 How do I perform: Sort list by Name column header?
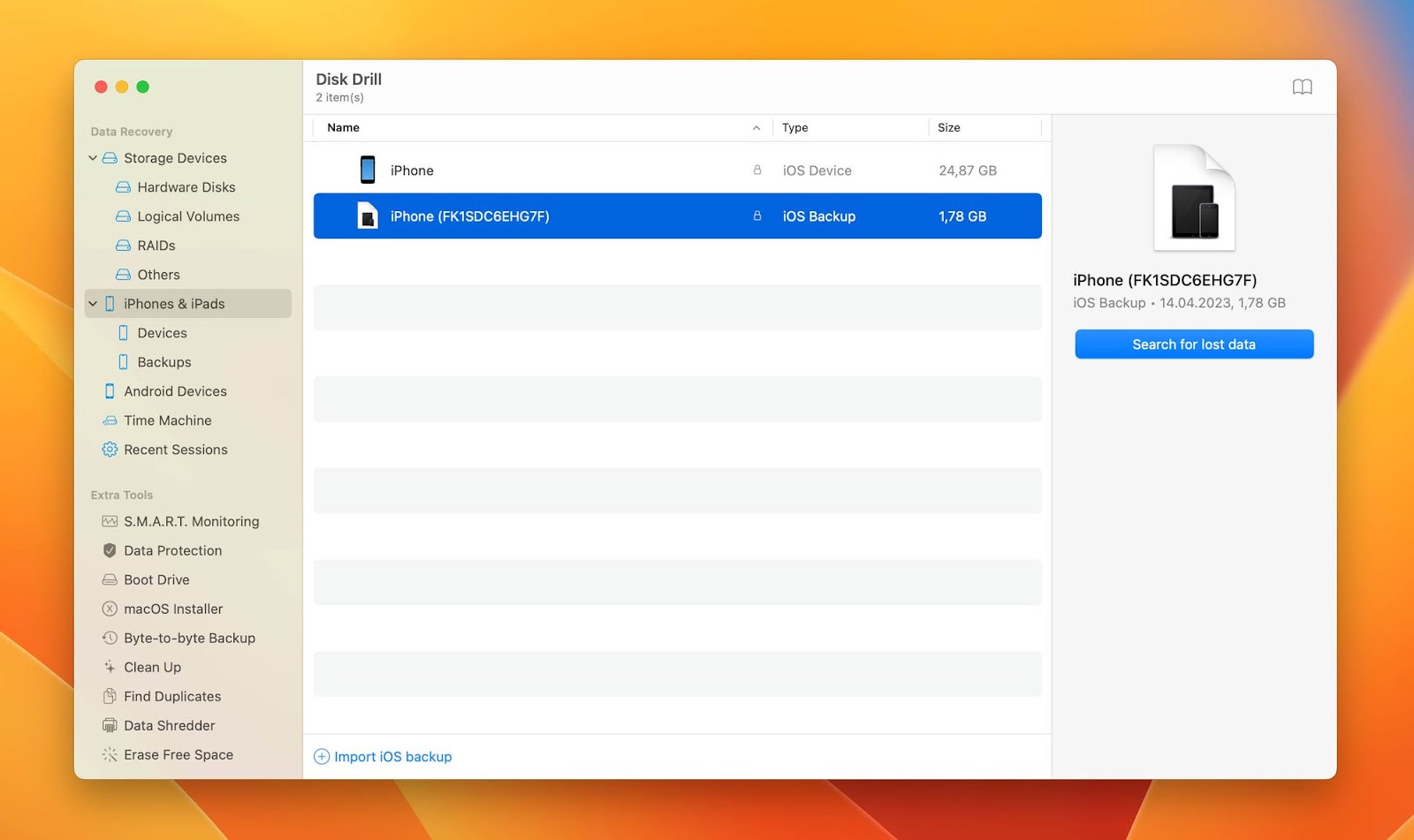click(343, 128)
